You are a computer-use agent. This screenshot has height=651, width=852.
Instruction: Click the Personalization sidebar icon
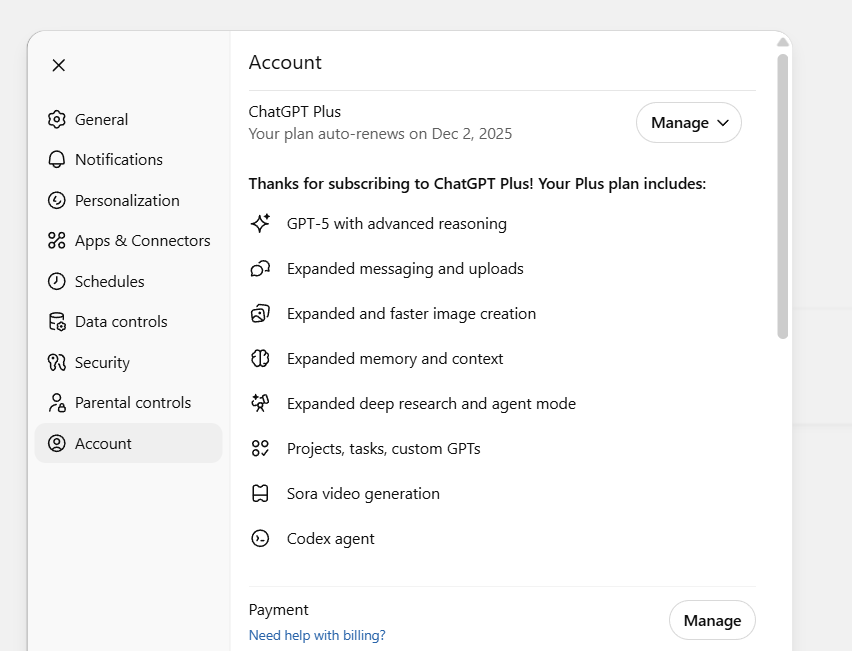coord(57,201)
